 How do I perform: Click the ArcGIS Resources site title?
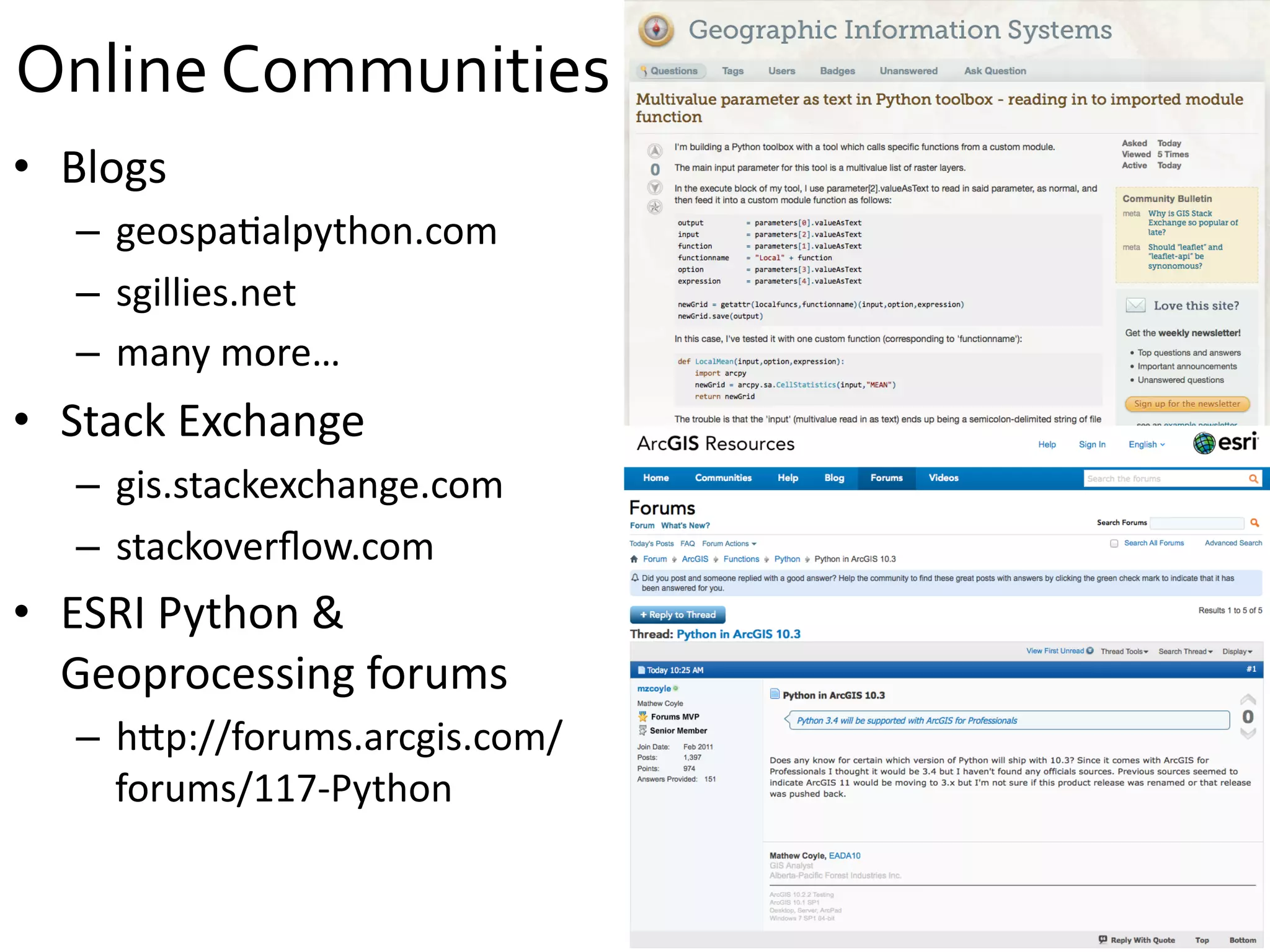click(x=715, y=444)
